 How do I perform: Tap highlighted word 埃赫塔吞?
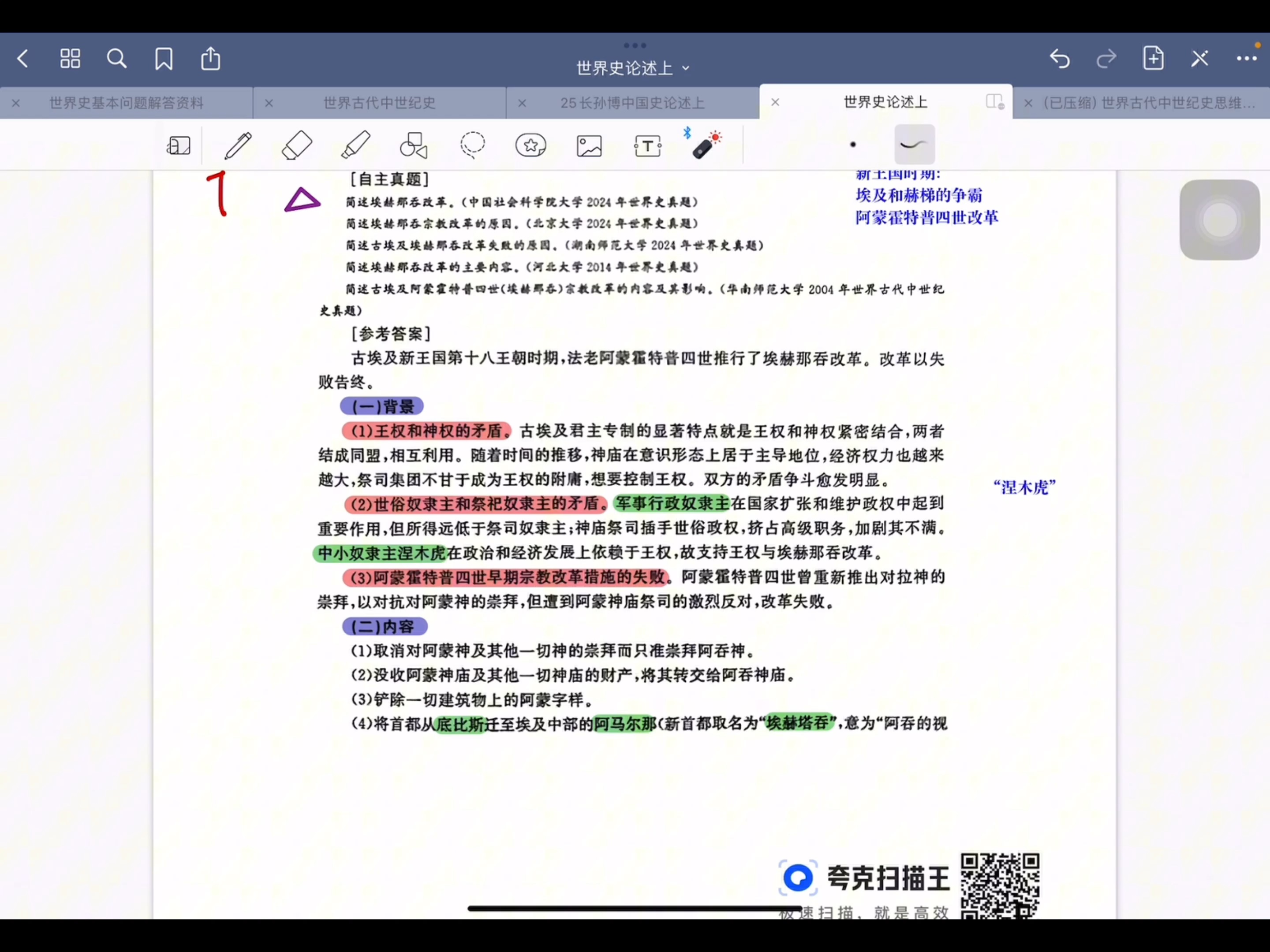(799, 721)
